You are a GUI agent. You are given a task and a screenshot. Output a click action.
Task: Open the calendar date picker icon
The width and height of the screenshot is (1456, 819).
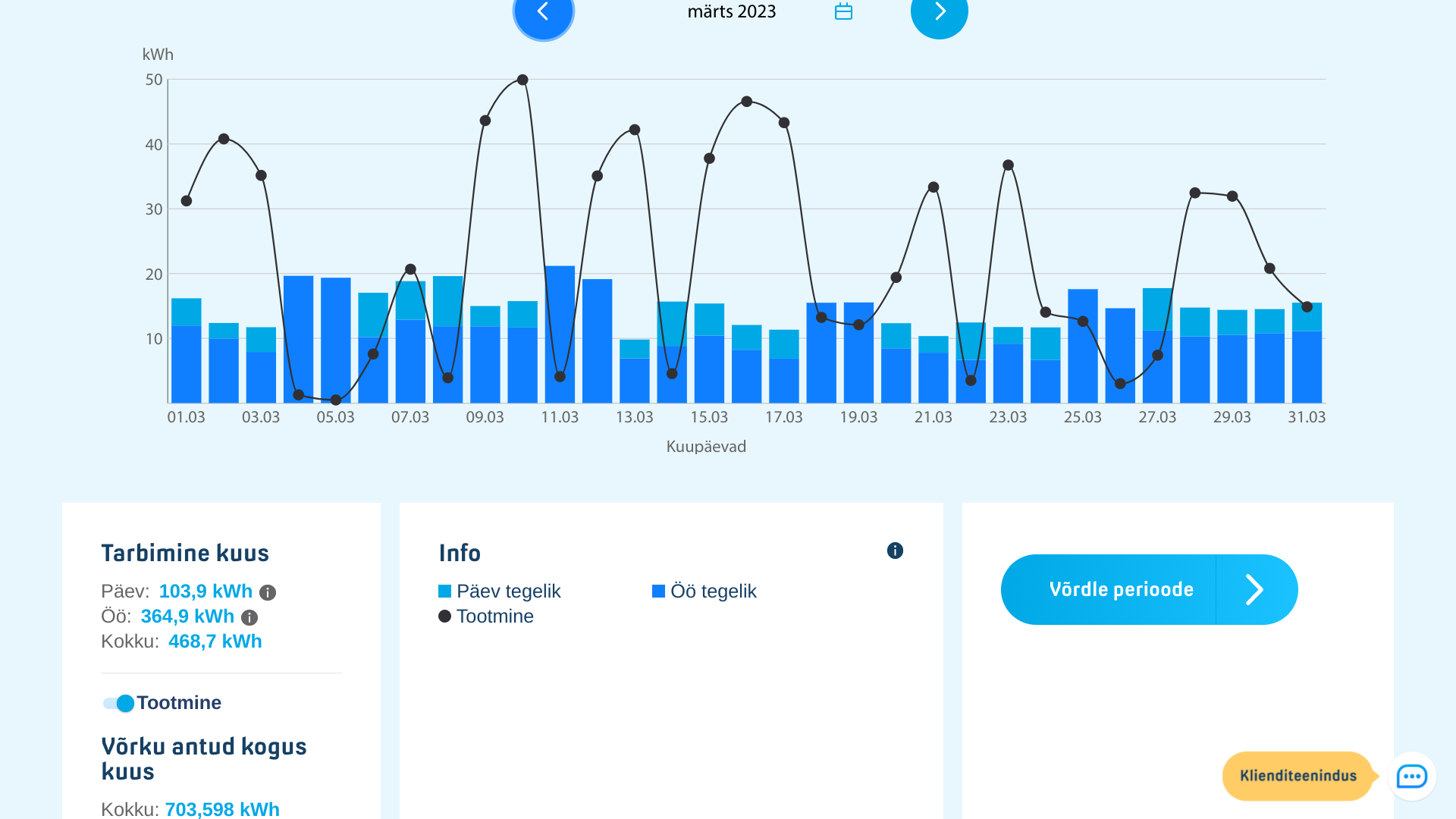click(x=843, y=11)
